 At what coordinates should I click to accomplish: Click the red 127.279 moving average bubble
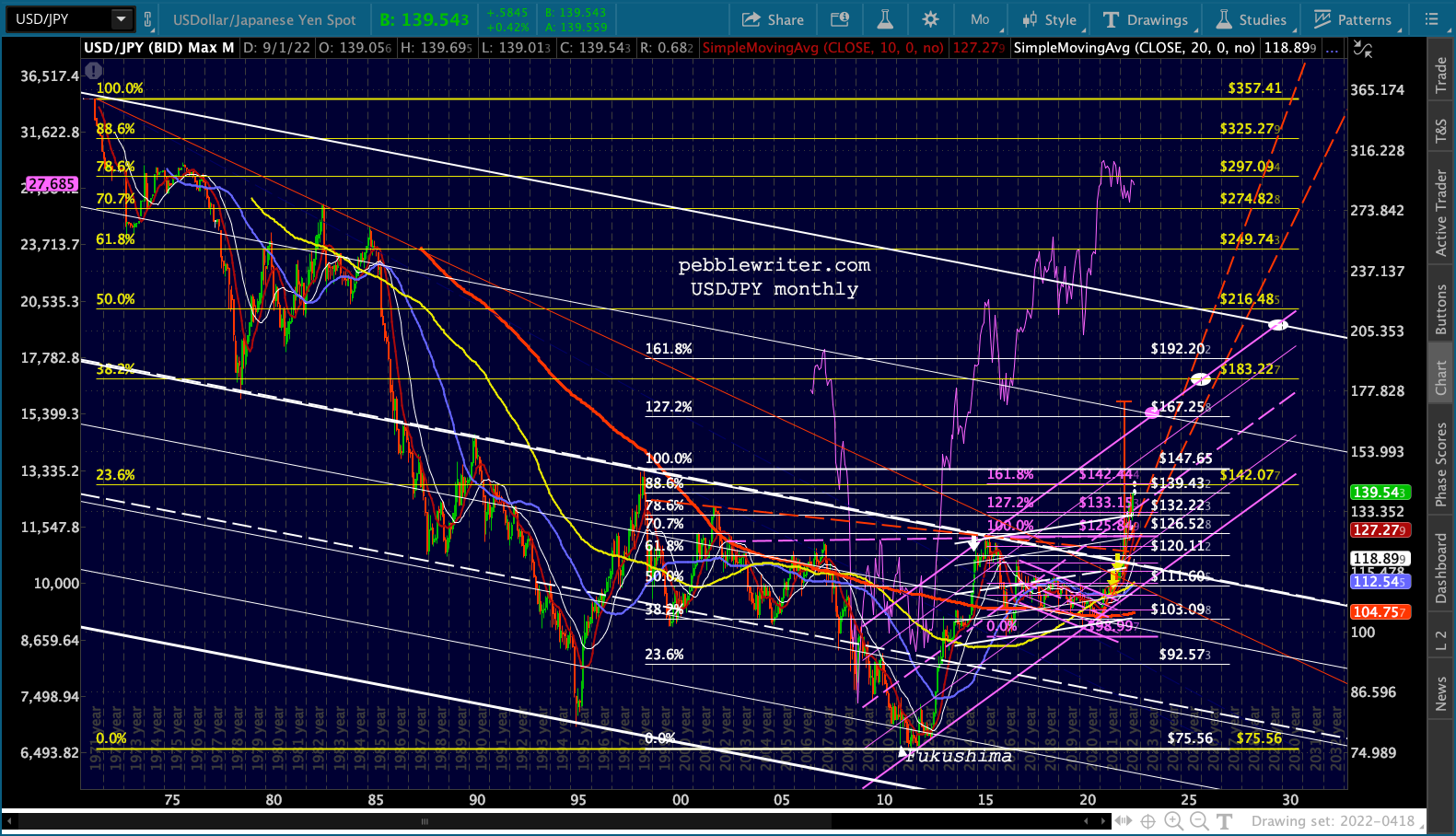coord(1379,530)
